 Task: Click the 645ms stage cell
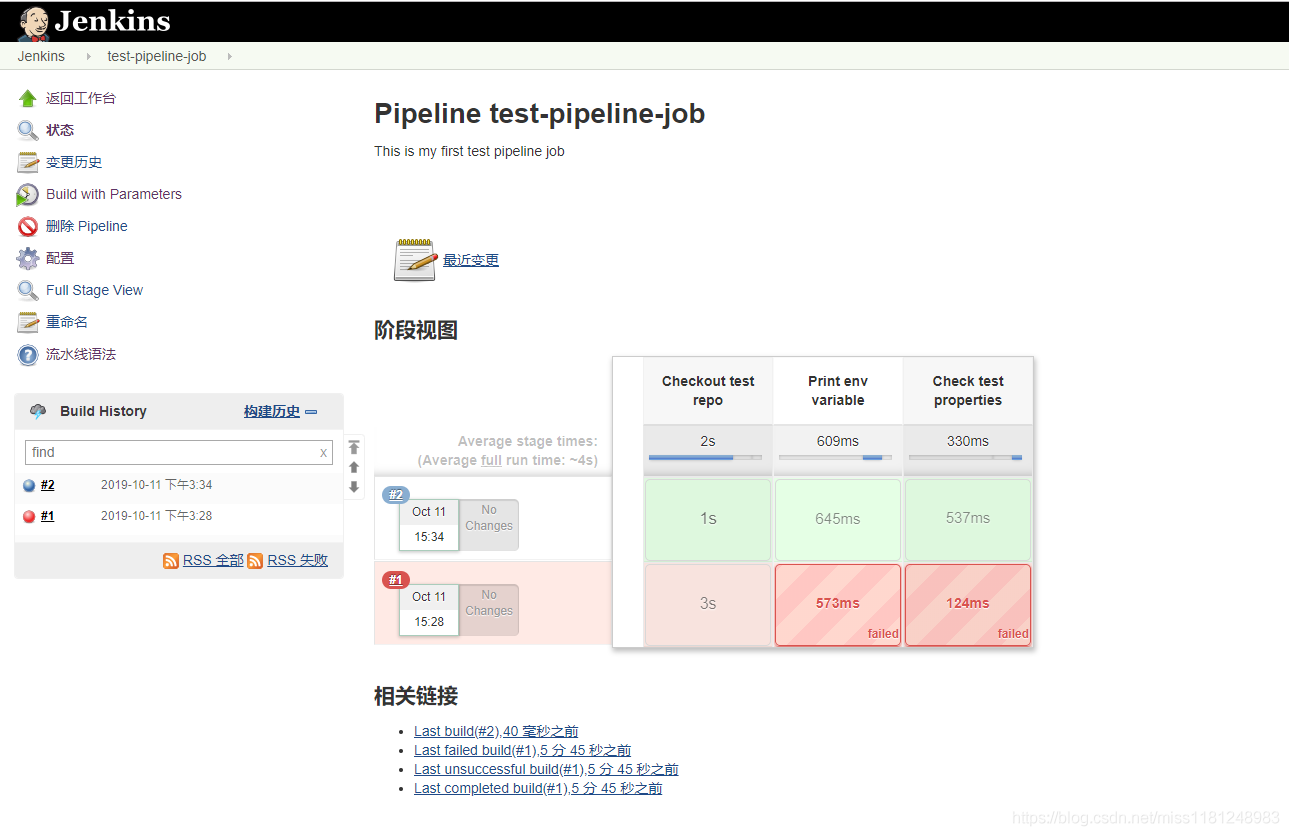838,519
